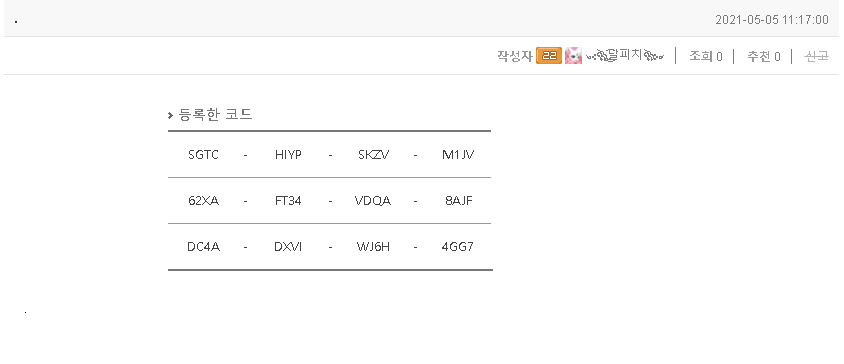
Task: Click the 조회 view count
Action: pyautogui.click(x=706, y=56)
